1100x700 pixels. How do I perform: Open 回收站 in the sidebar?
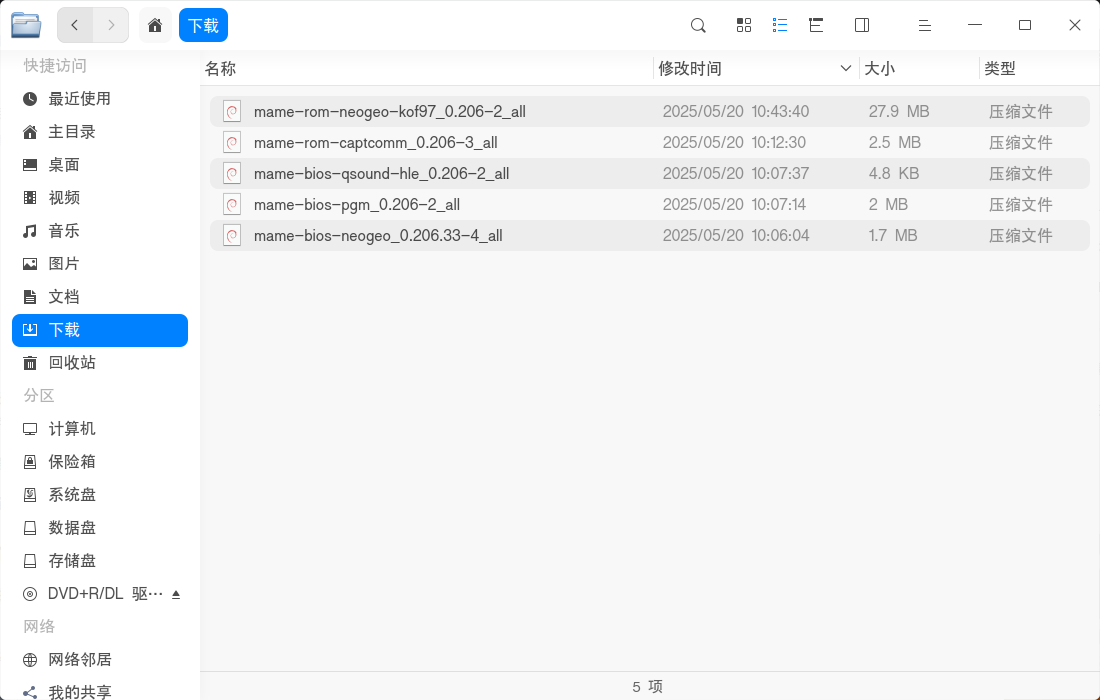click(x=100, y=363)
